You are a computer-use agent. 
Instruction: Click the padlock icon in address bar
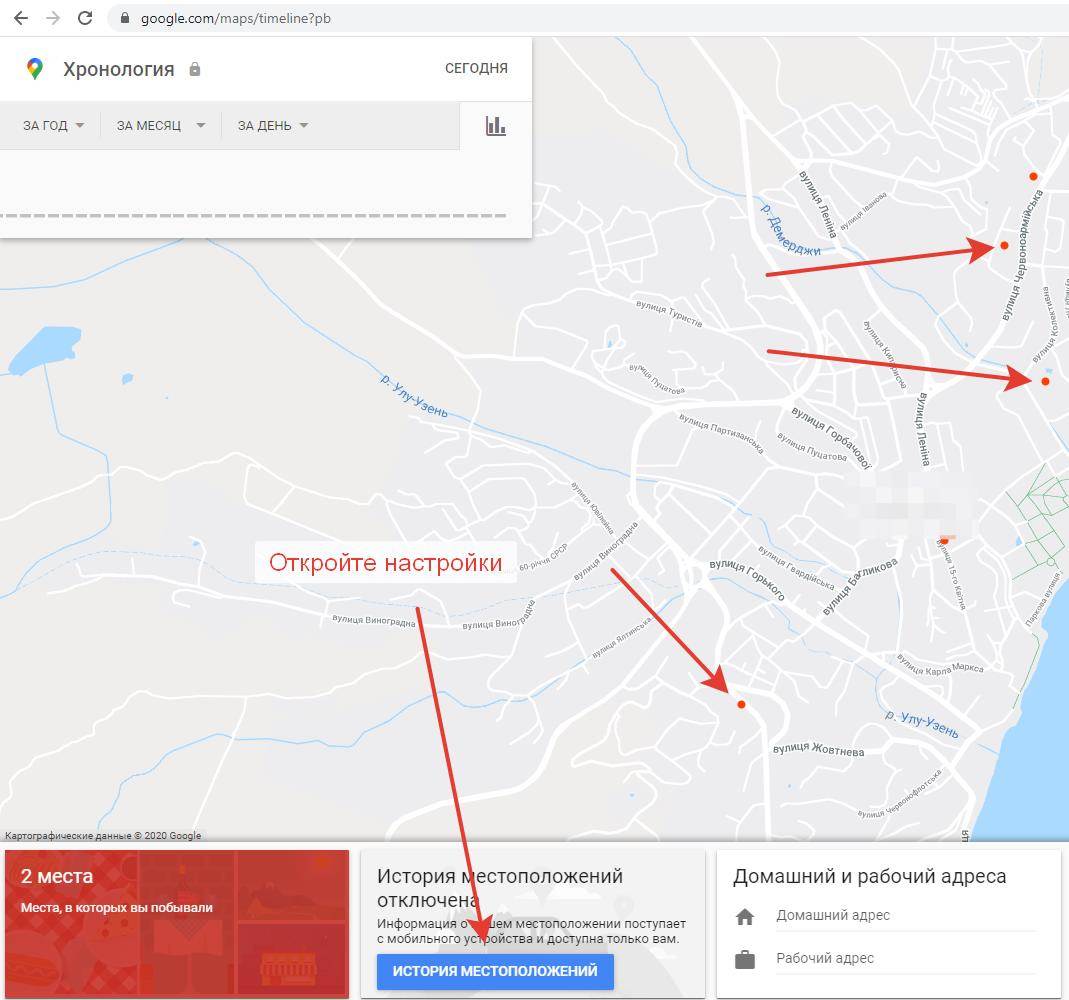point(124,18)
